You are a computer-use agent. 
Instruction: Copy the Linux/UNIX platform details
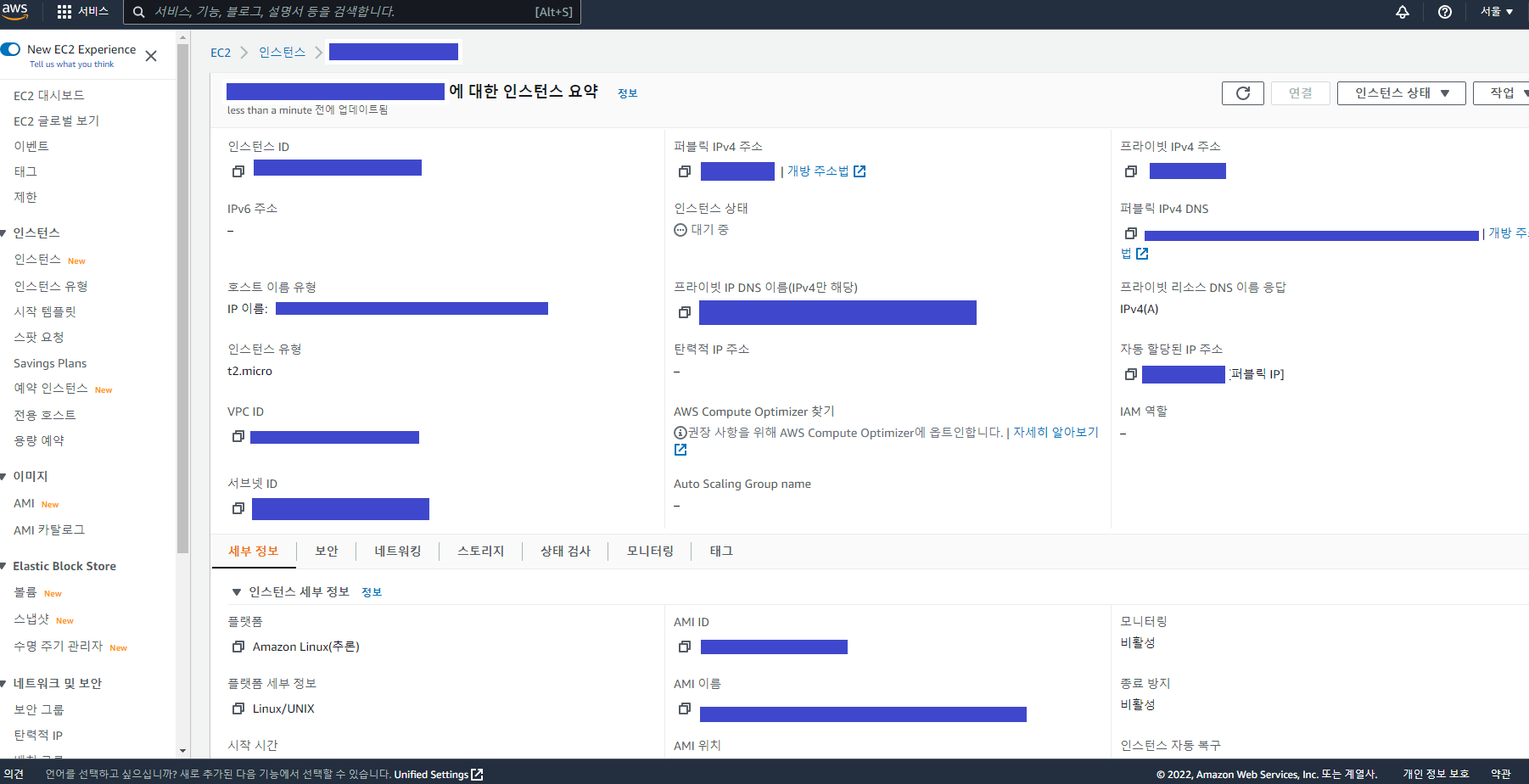point(238,708)
